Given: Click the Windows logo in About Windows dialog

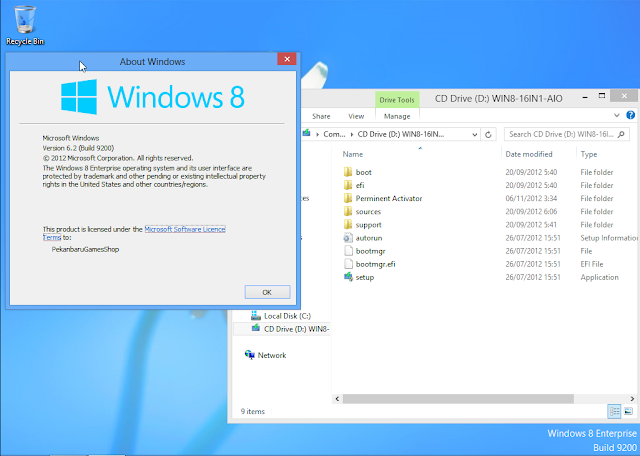Looking at the screenshot, I should point(79,97).
